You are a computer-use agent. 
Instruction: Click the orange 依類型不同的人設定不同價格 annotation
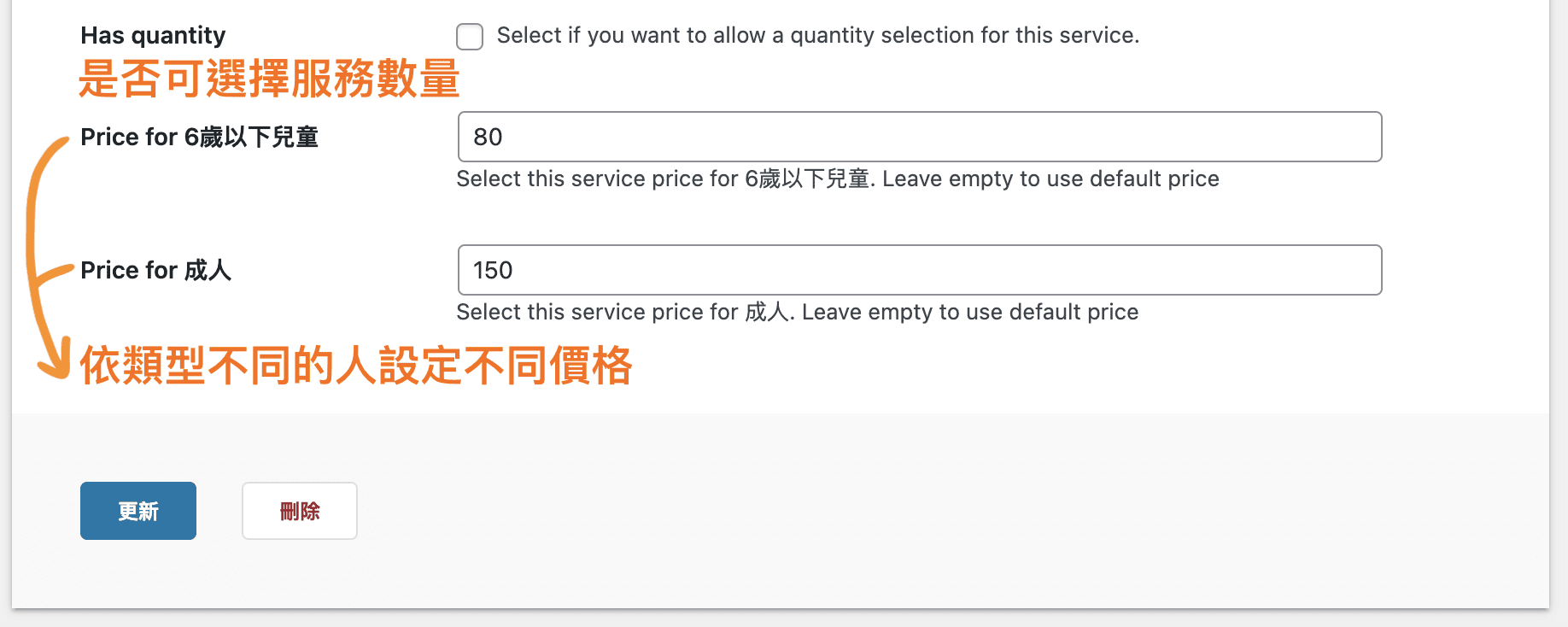(355, 366)
